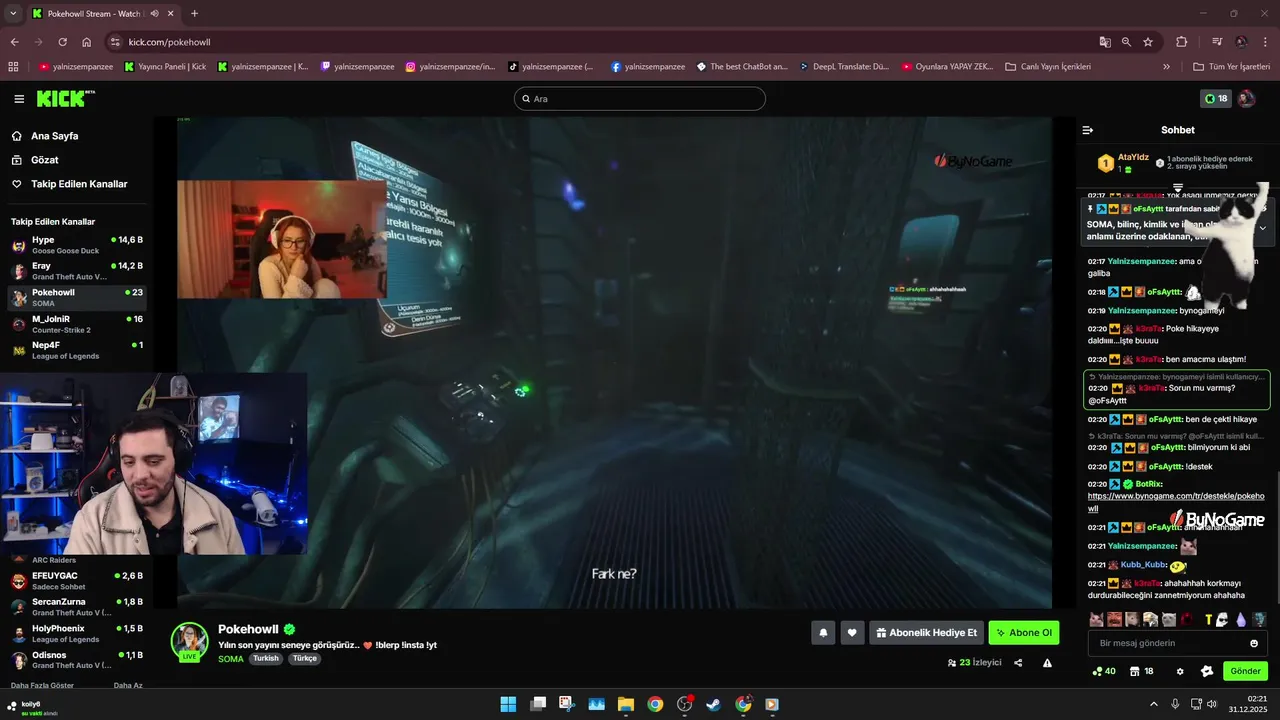This screenshot has width=1280, height=720.
Task: Click username Kubb_Kubb in chat
Action: pos(1143,565)
